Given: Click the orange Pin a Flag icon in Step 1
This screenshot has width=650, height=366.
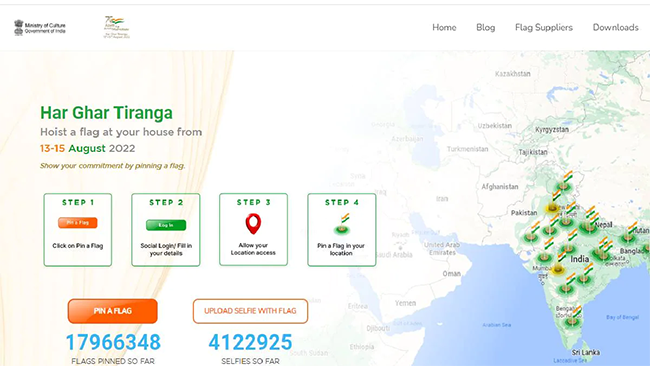Looking at the screenshot, I should click(x=78, y=223).
